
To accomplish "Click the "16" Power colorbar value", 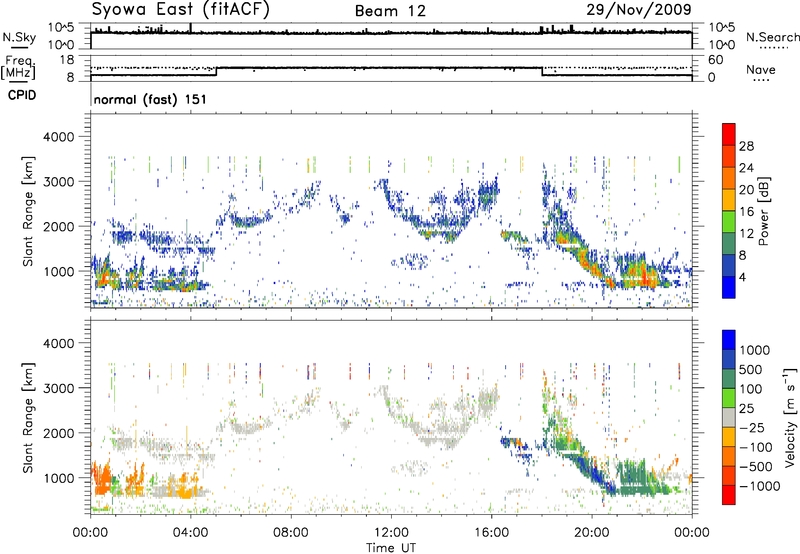I will tap(746, 212).
